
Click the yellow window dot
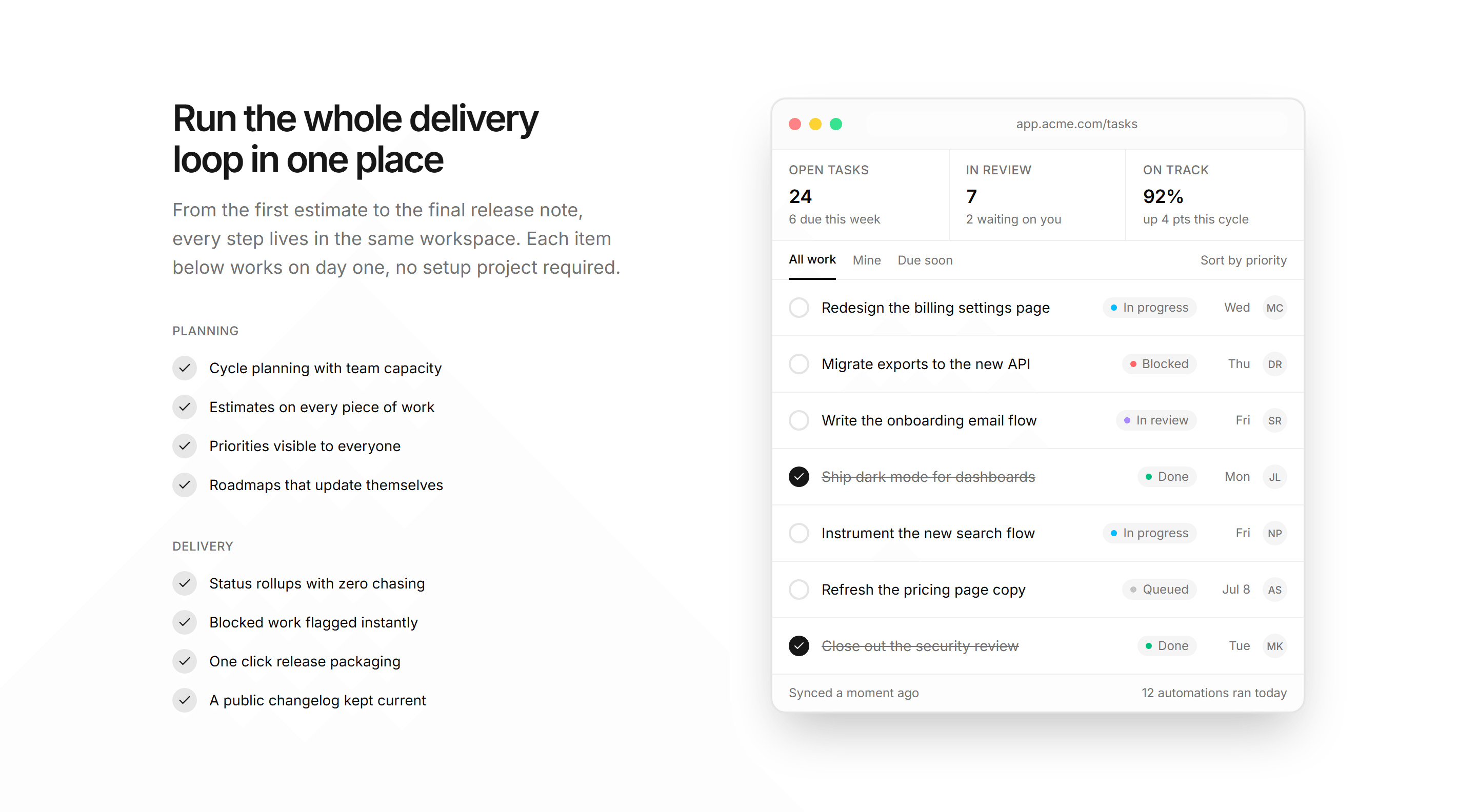click(815, 124)
